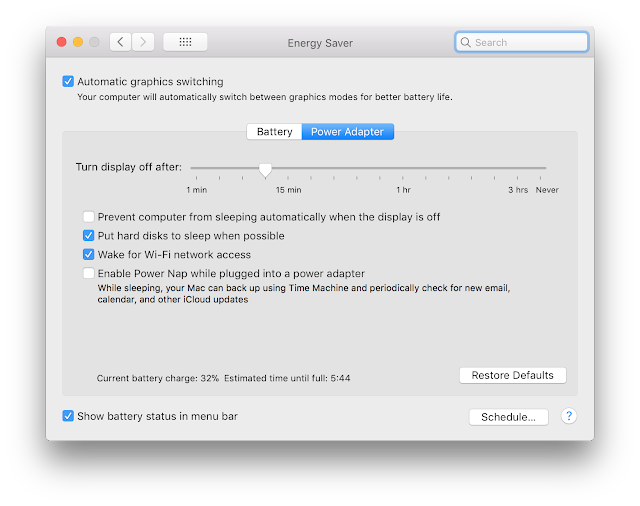The image size is (640, 506).
Task: Enable Power Nap while plugged in
Action: pyautogui.click(x=89, y=273)
